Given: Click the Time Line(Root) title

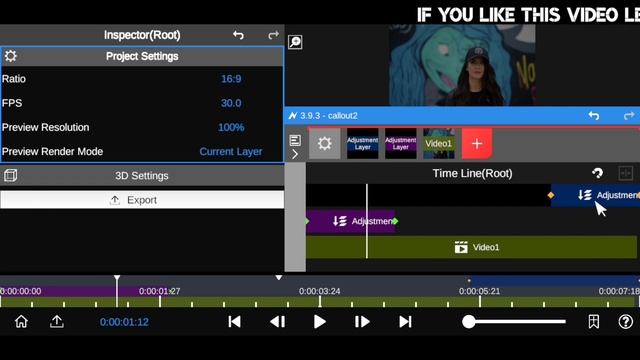Looking at the screenshot, I should click(472, 173).
